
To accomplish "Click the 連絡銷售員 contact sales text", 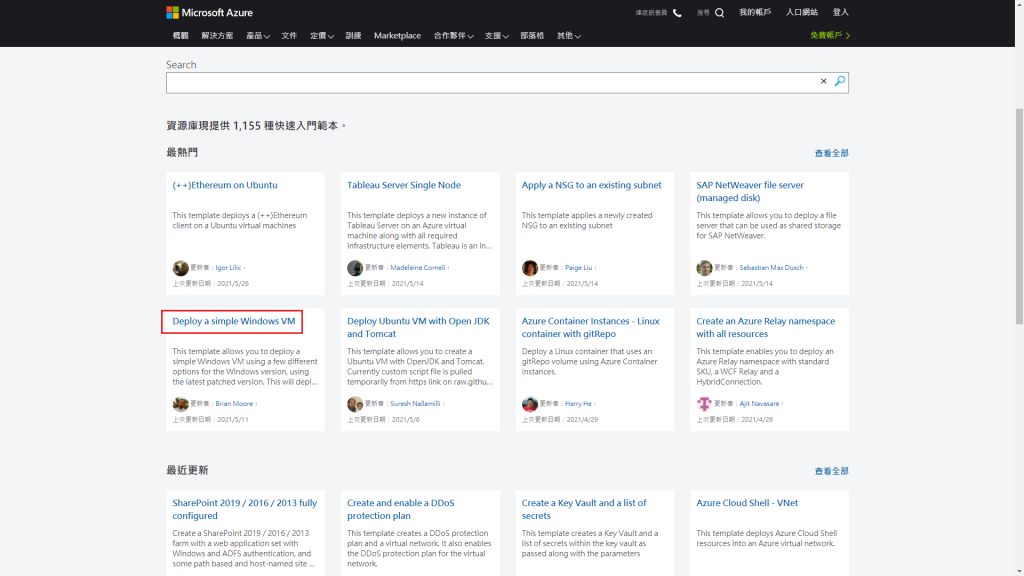I will tap(651, 13).
